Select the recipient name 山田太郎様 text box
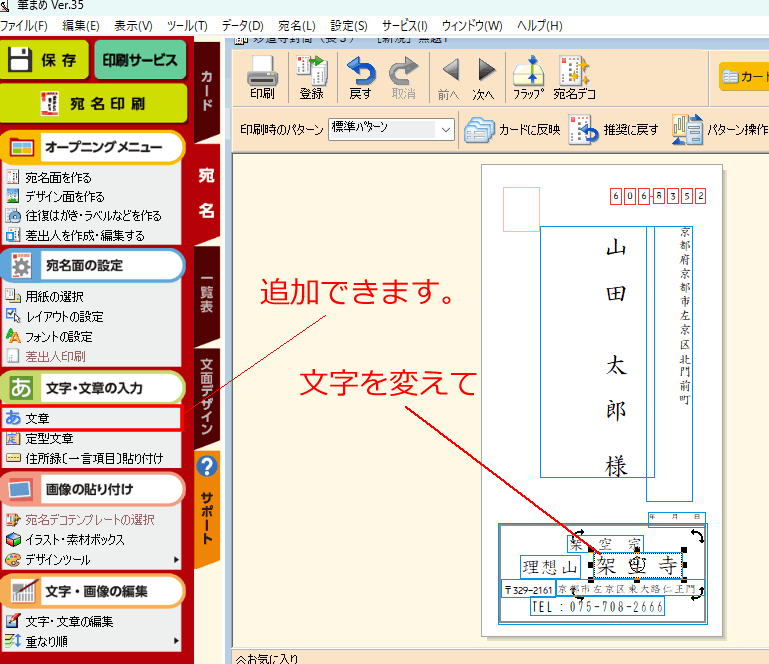 (x=592, y=352)
